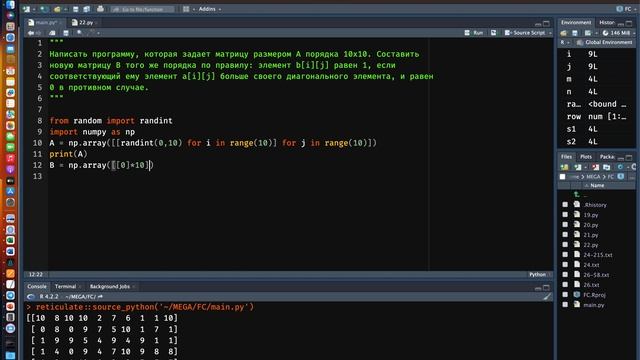Screen dimensions: 640x360
Task: Tick the checkbox next to FC.Rproj
Action: click(x=565, y=295)
